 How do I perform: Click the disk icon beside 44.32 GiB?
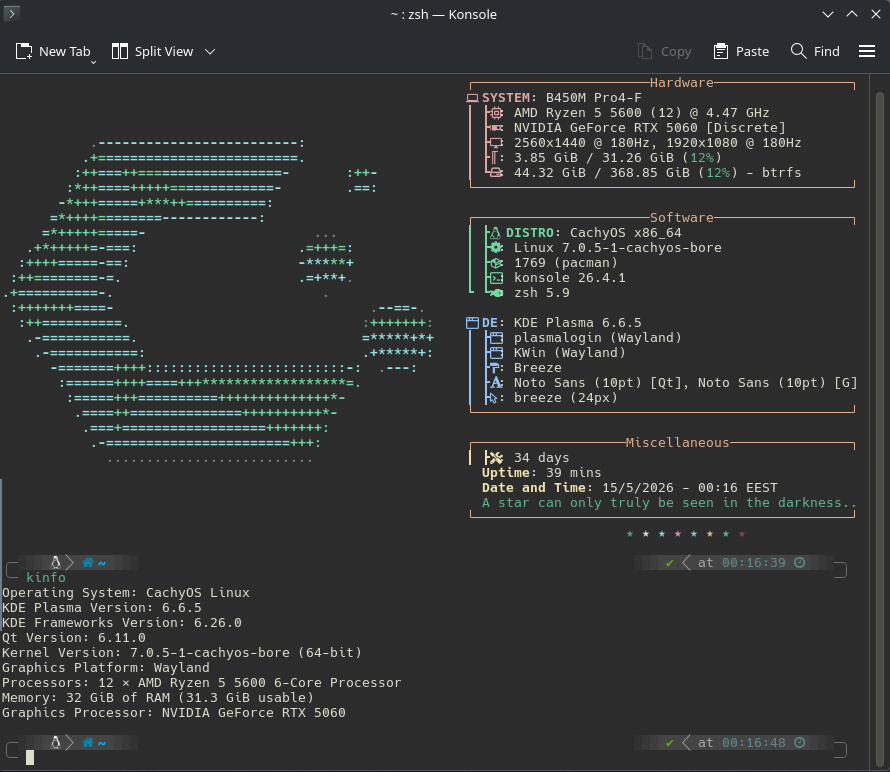point(496,173)
